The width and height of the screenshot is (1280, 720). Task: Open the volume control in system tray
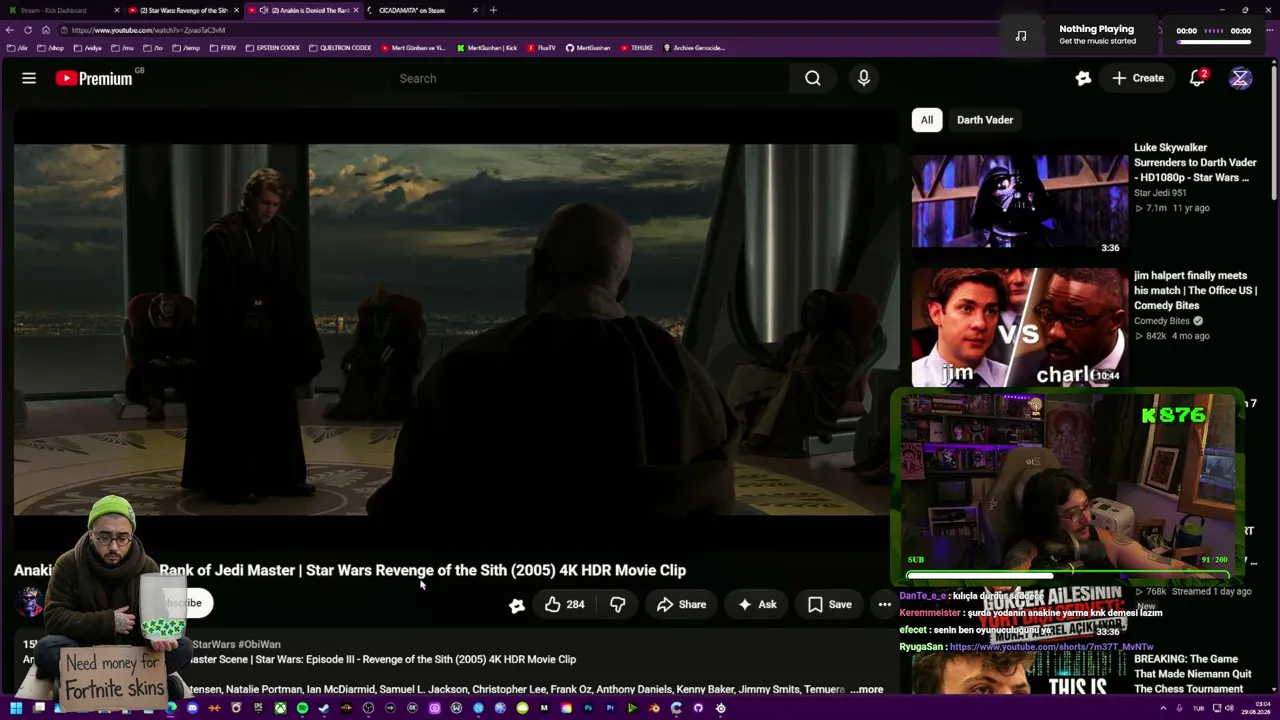1229,708
